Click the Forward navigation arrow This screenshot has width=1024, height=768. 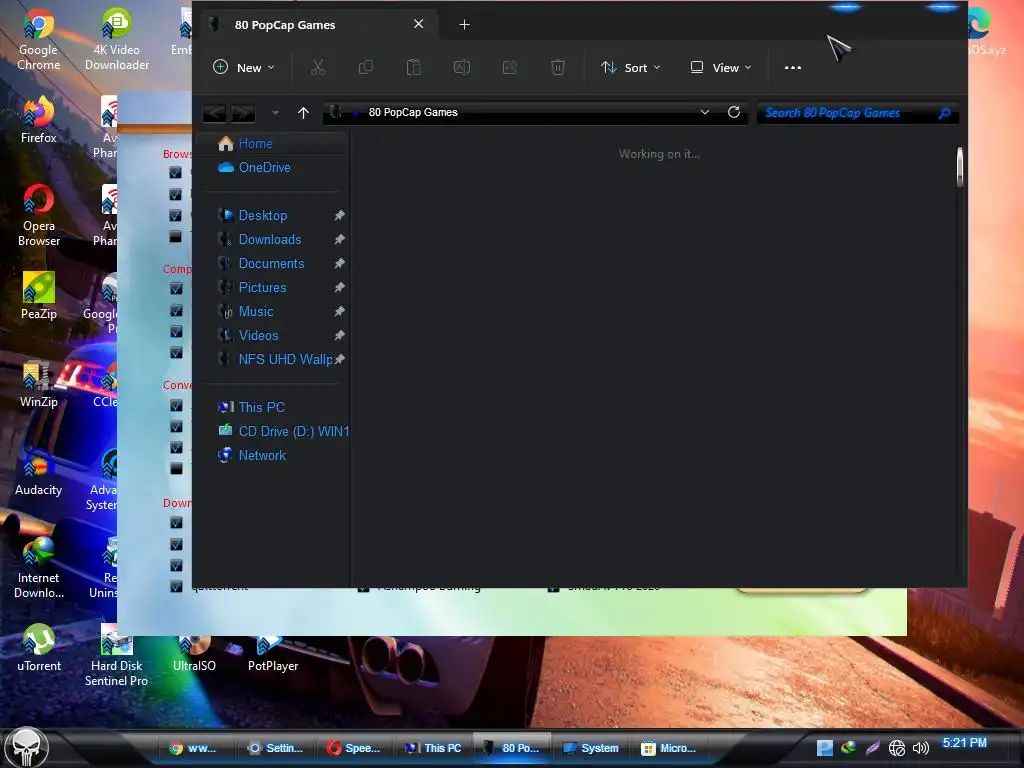pos(242,112)
